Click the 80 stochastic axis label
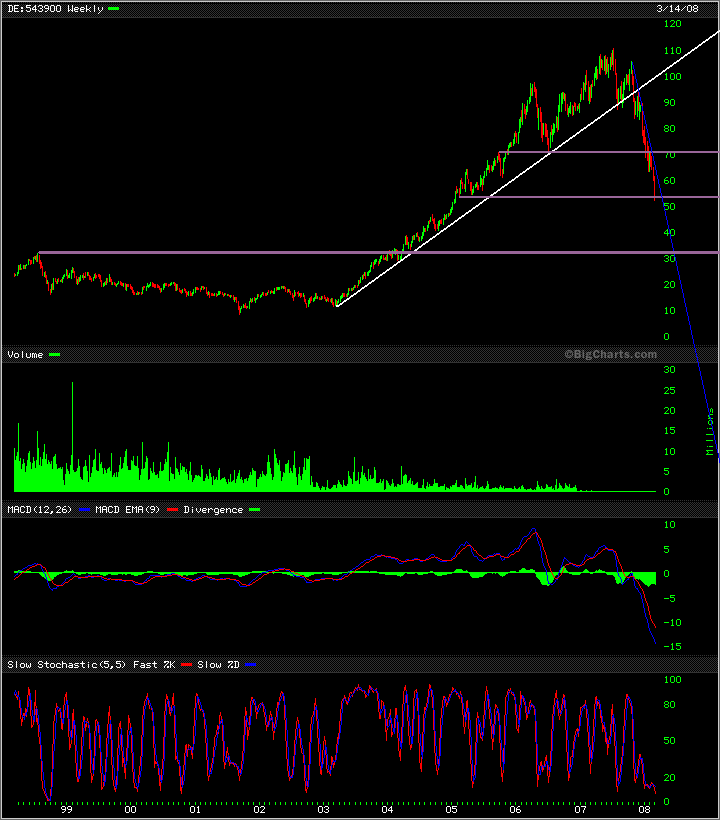The image size is (720, 820). (x=669, y=705)
